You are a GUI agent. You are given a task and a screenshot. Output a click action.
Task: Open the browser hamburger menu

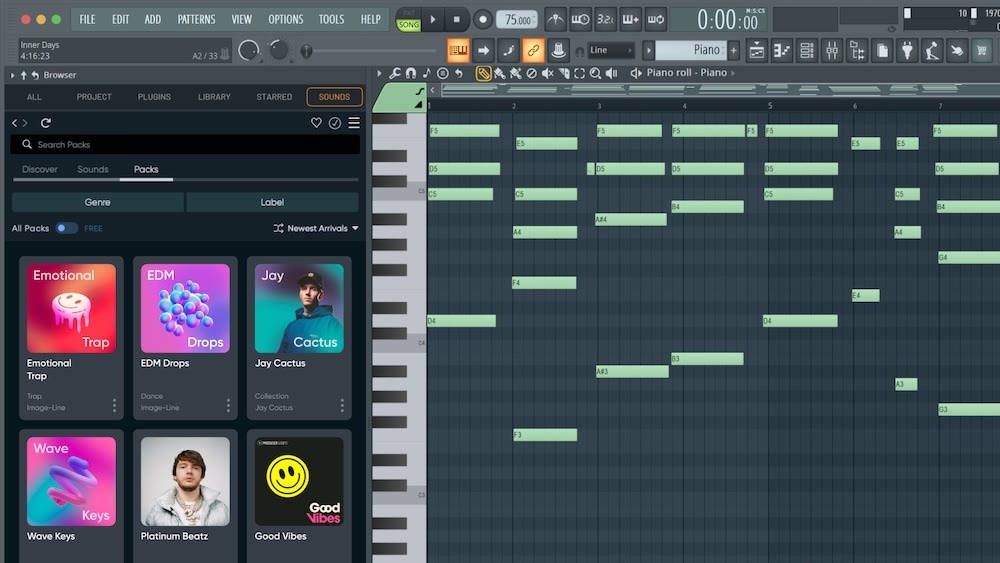[x=354, y=123]
